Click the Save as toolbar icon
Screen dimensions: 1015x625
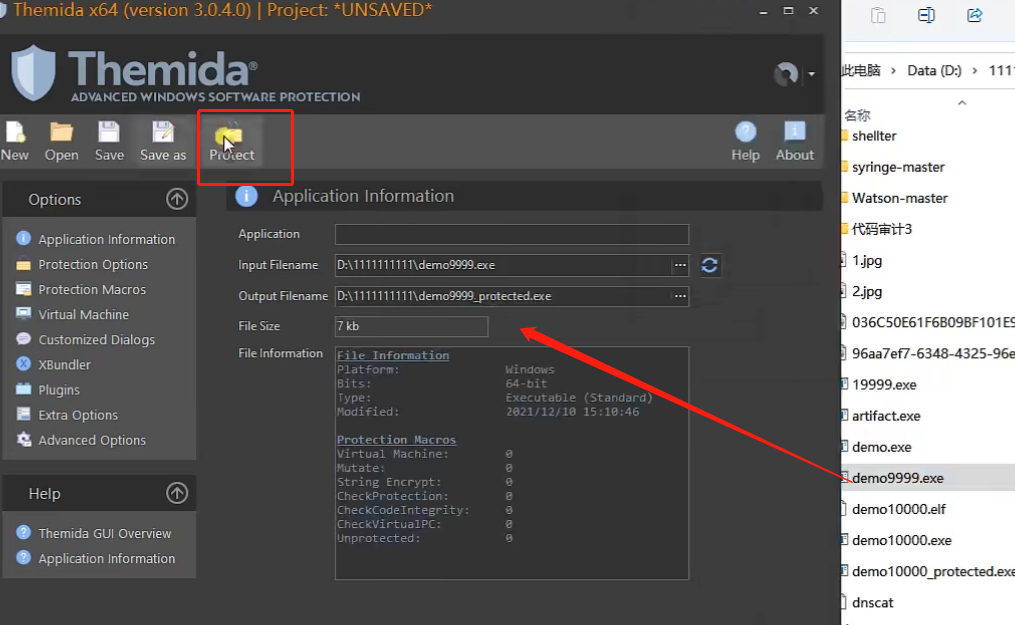tap(162, 140)
